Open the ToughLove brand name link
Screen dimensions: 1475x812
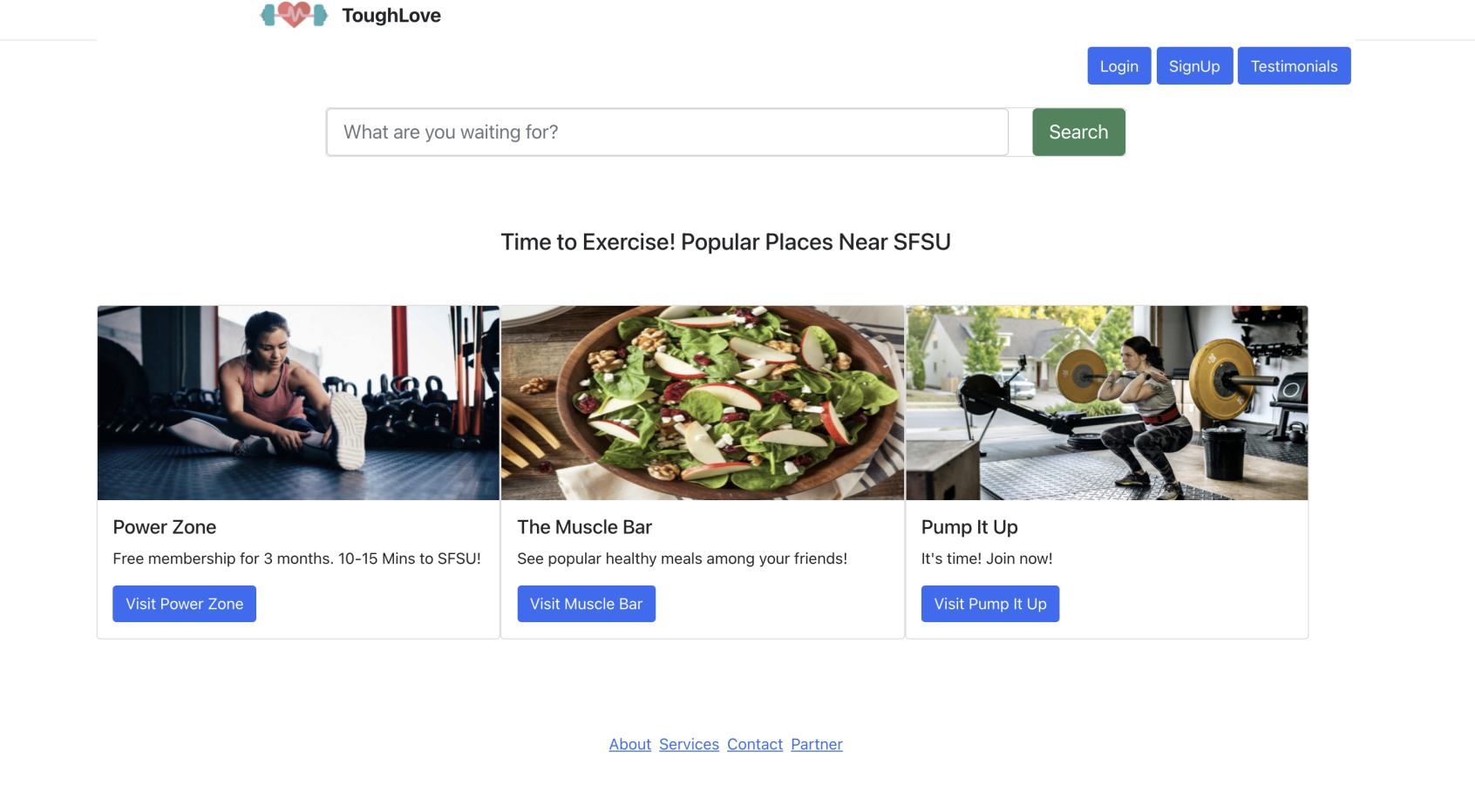point(391,16)
